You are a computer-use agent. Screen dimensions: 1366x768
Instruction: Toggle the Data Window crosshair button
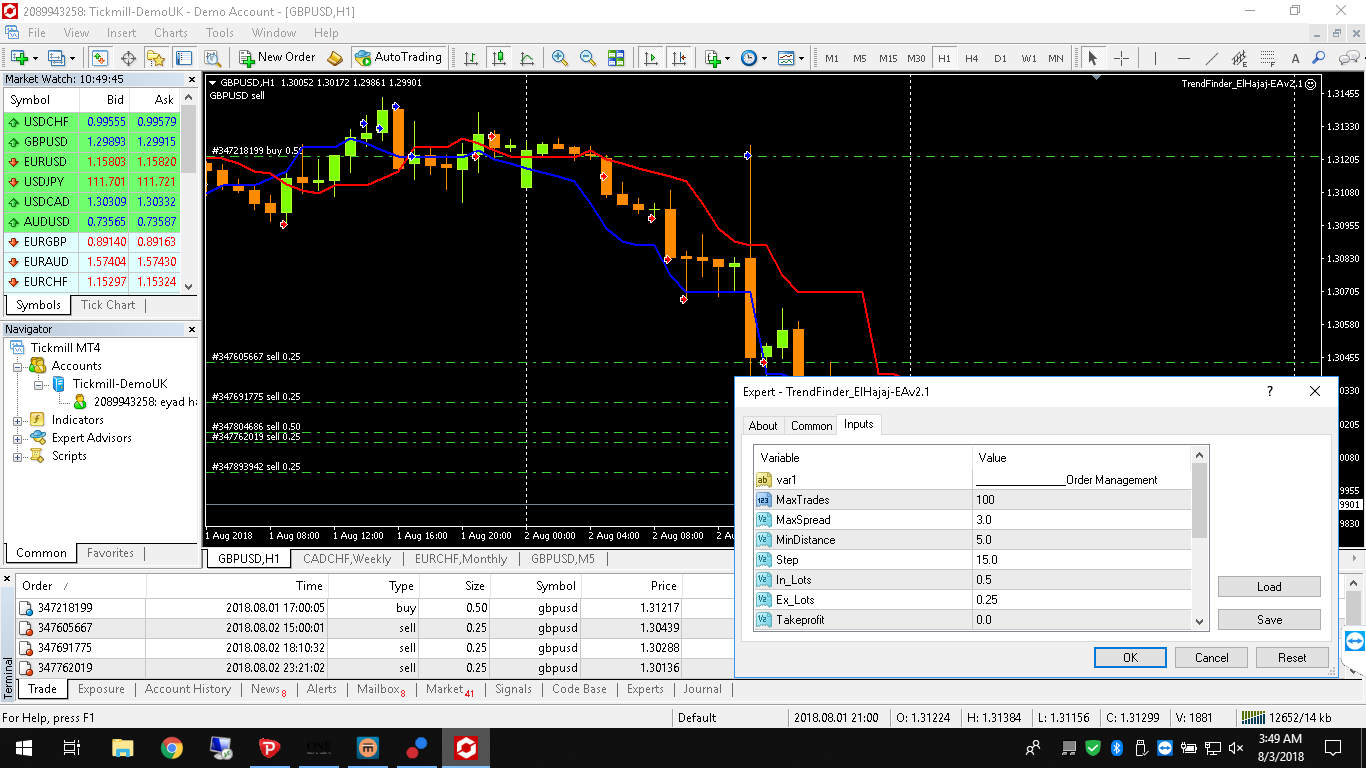pos(128,58)
